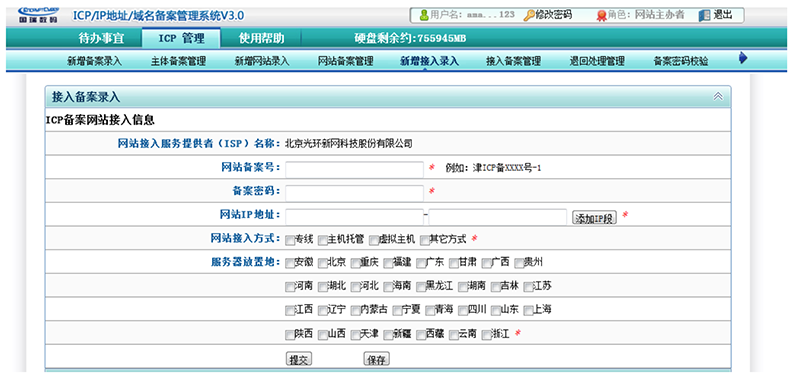Click the 保存 save button
The image size is (800, 379).
click(x=377, y=359)
